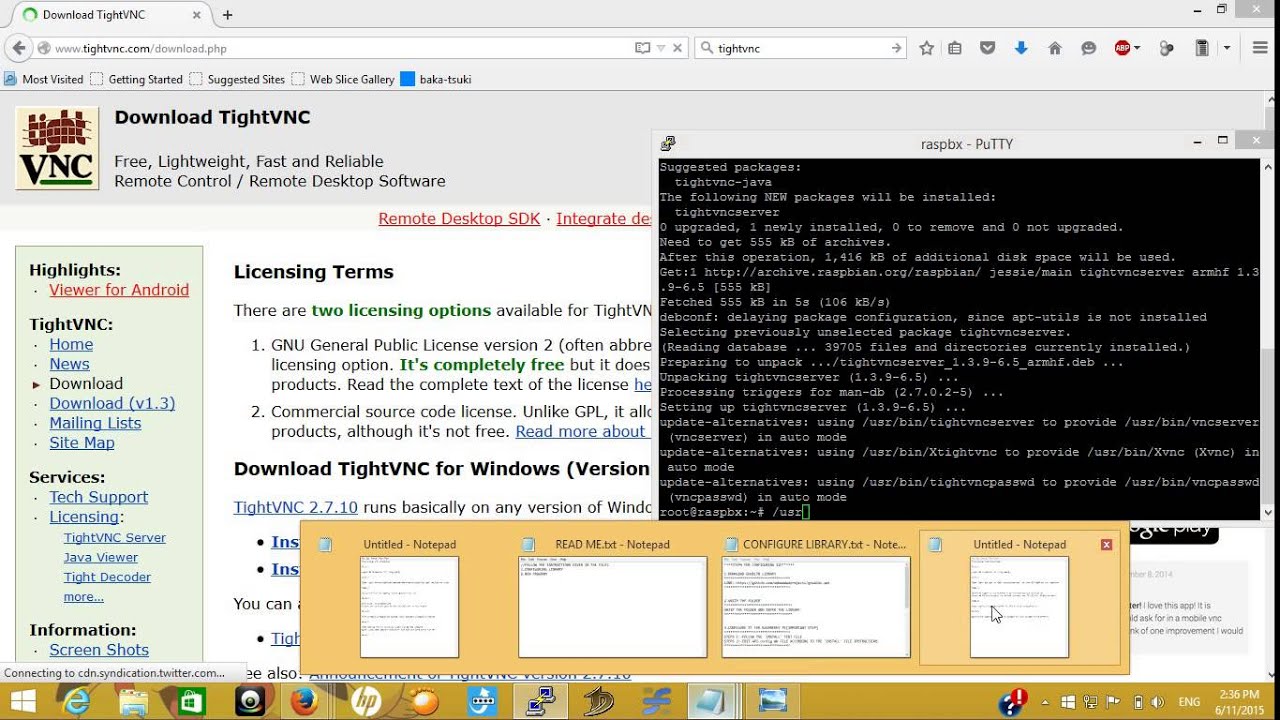Show bookmarks list icon in Firefox toolbar
The width and height of the screenshot is (1280, 720).
[x=955, y=48]
